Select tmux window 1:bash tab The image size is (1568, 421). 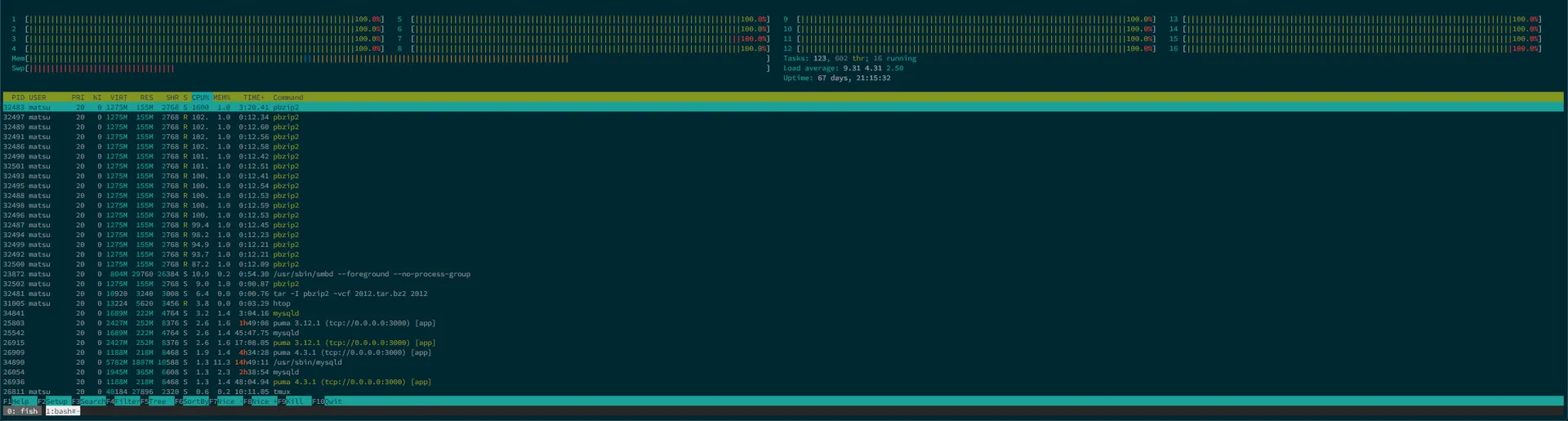pyautogui.click(x=62, y=411)
